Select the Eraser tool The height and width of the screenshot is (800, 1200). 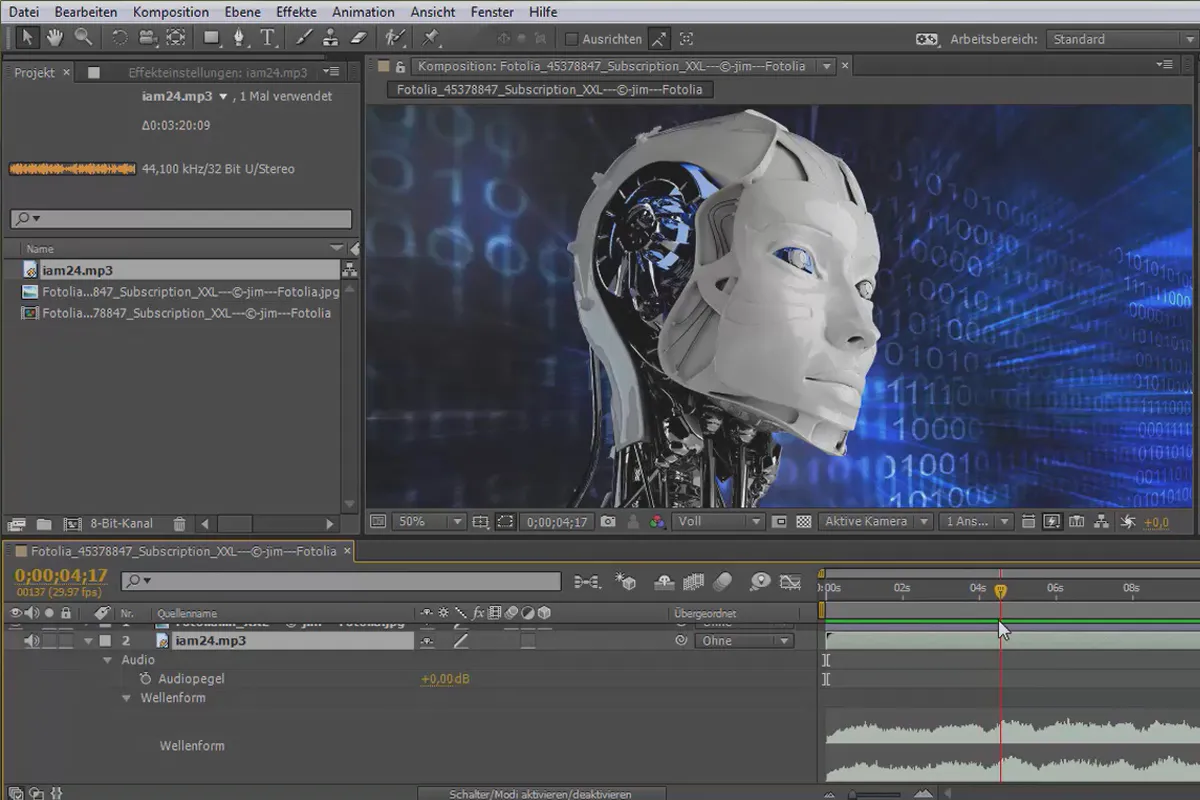(x=360, y=38)
